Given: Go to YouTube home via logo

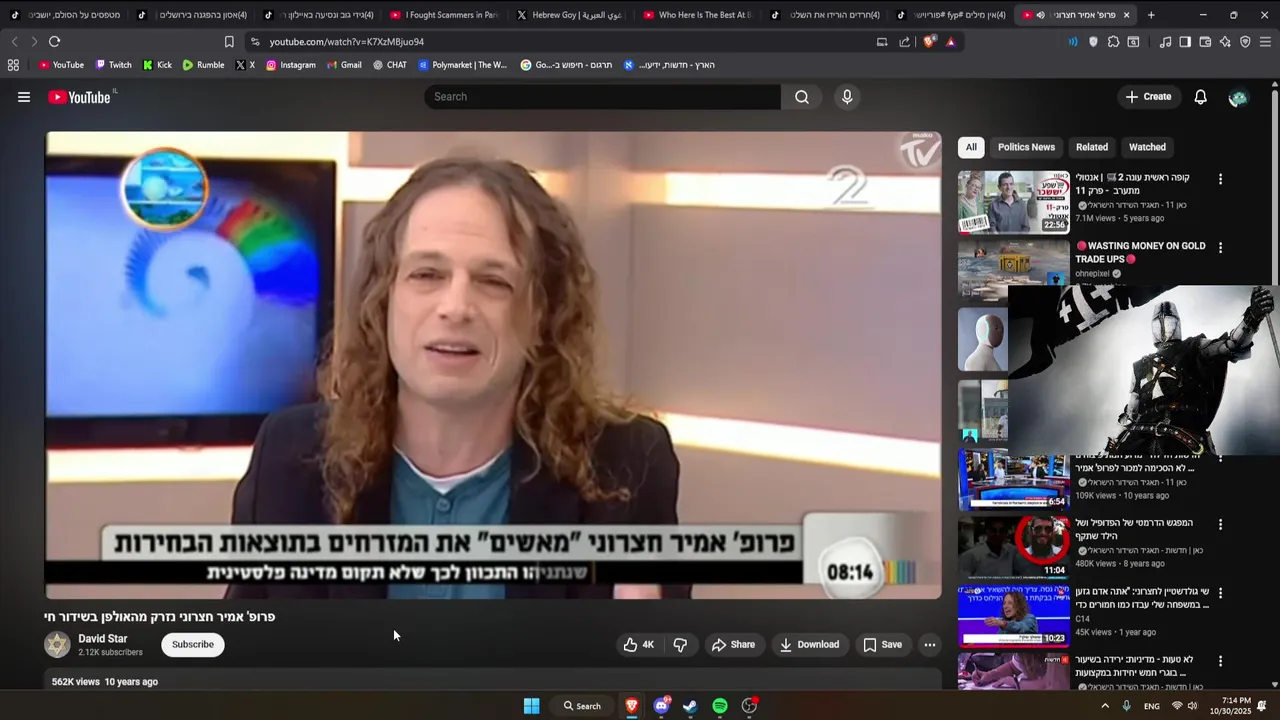Looking at the screenshot, I should [x=79, y=97].
